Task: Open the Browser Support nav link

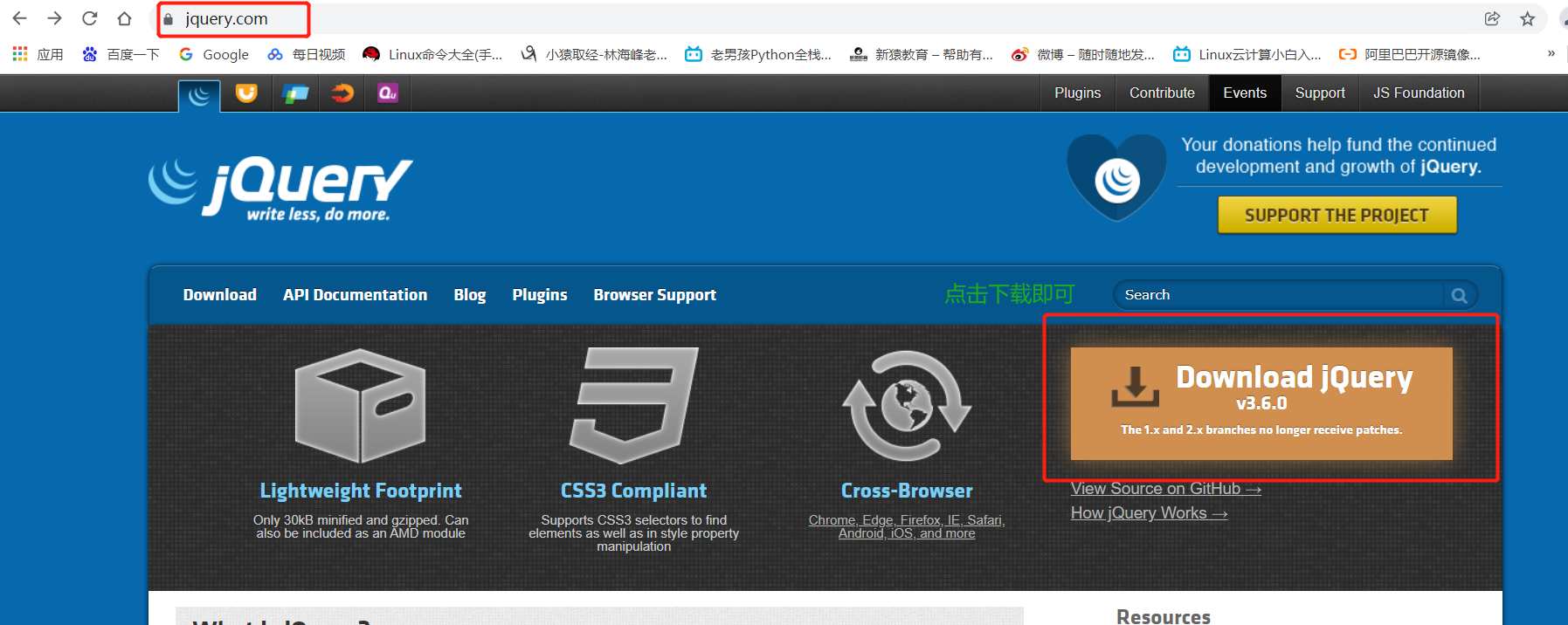Action: pyautogui.click(x=655, y=295)
